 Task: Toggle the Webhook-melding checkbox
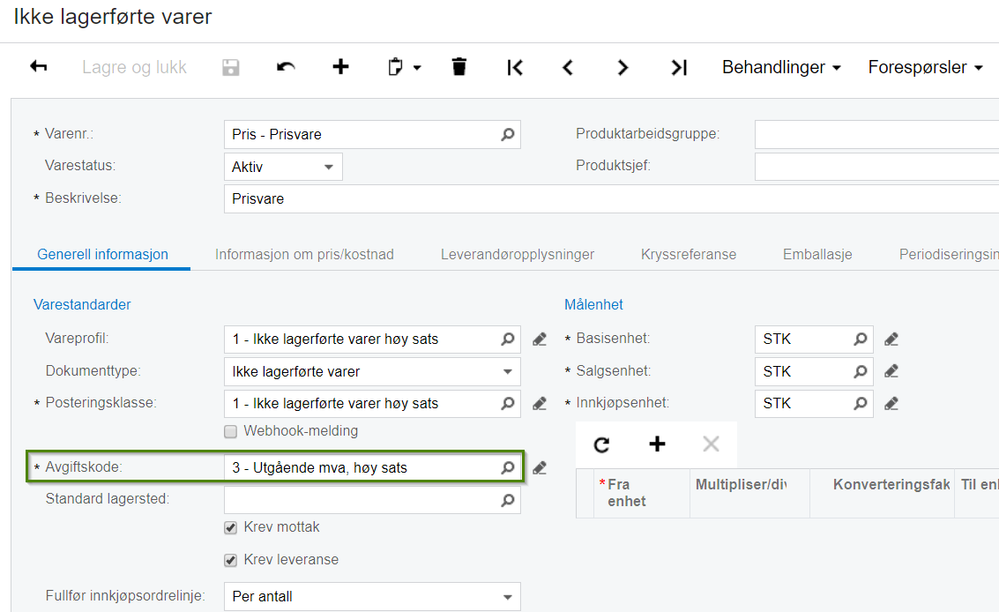click(231, 432)
